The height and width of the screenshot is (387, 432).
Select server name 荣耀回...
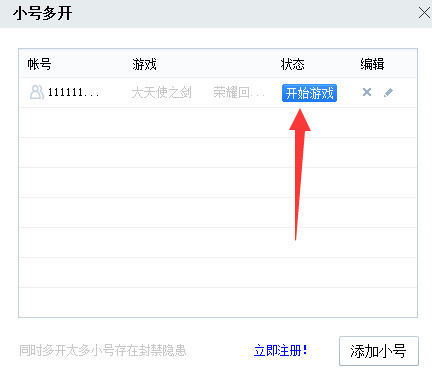[x=239, y=92]
